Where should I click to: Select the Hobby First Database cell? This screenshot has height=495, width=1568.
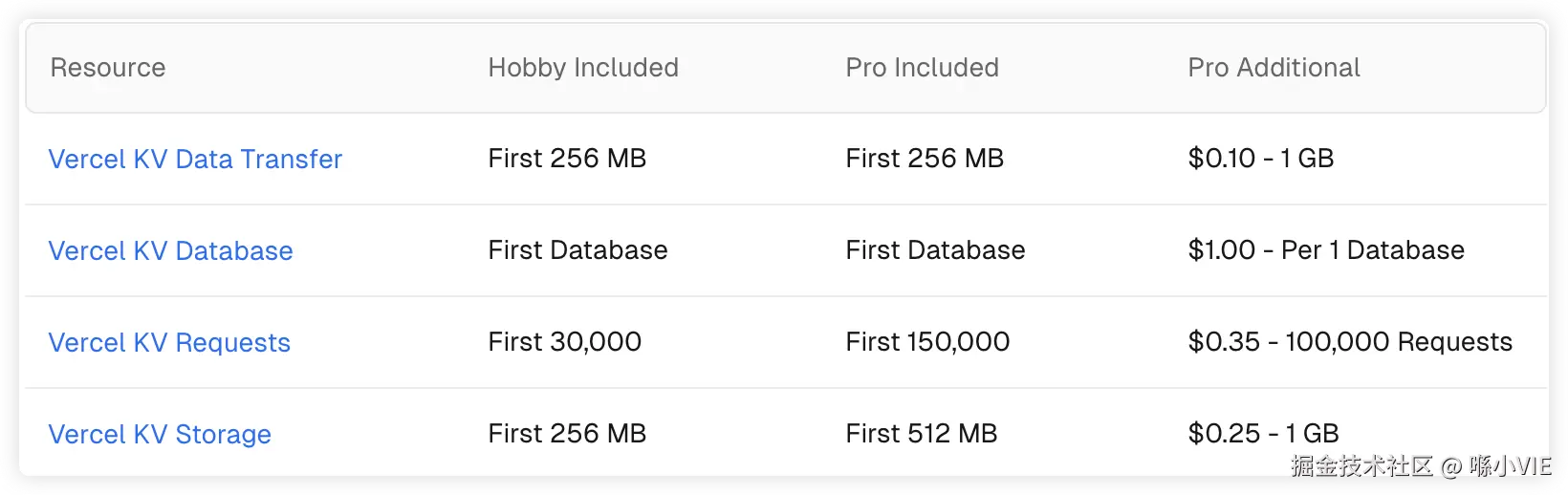tap(577, 250)
